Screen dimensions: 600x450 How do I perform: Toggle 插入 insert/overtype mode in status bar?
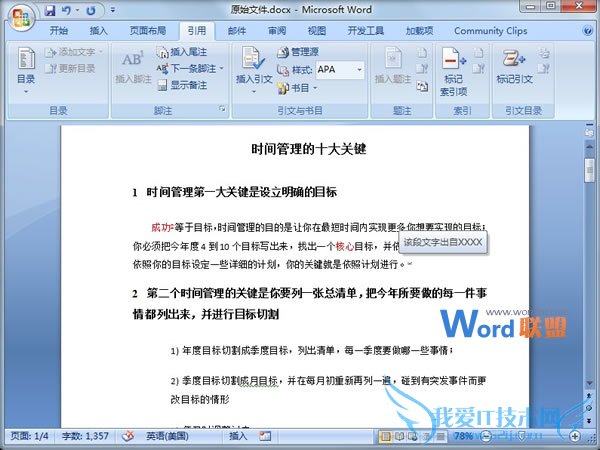click(238, 436)
